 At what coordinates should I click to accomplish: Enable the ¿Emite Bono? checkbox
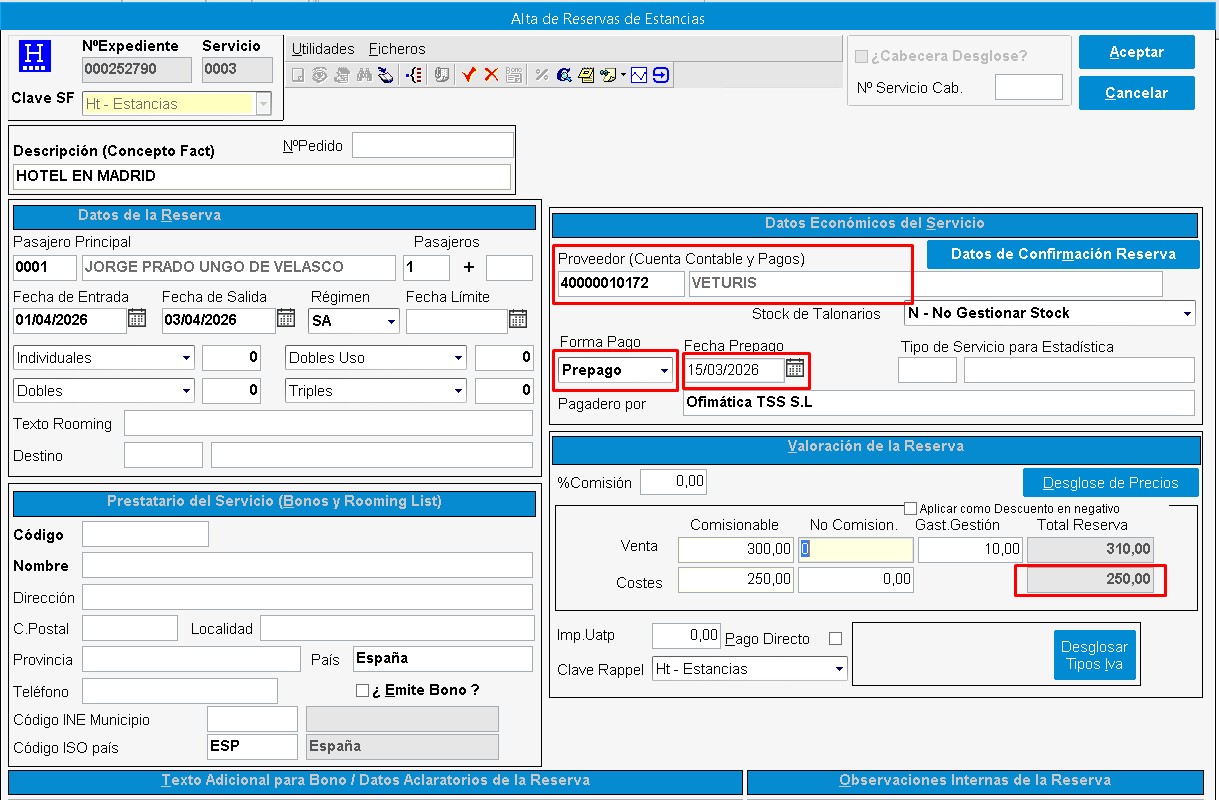point(363,690)
